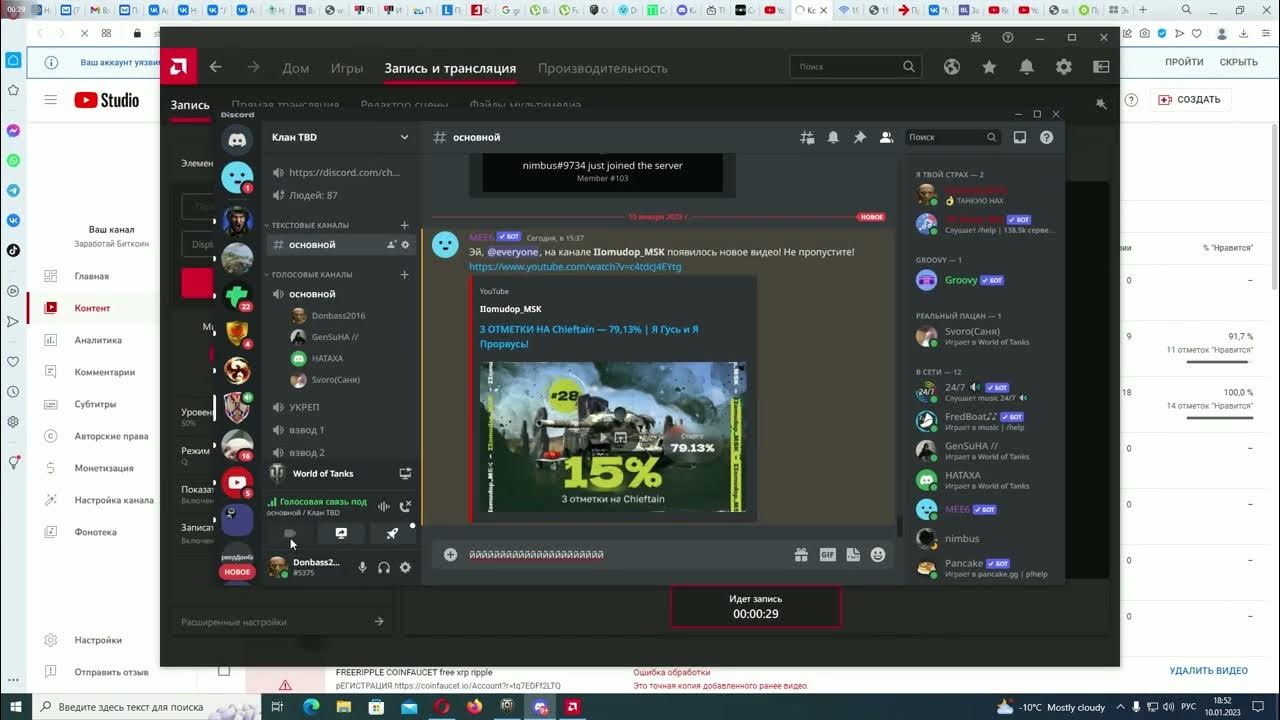
Task: Toggle camera in Discord voice panel
Action: click(x=290, y=534)
